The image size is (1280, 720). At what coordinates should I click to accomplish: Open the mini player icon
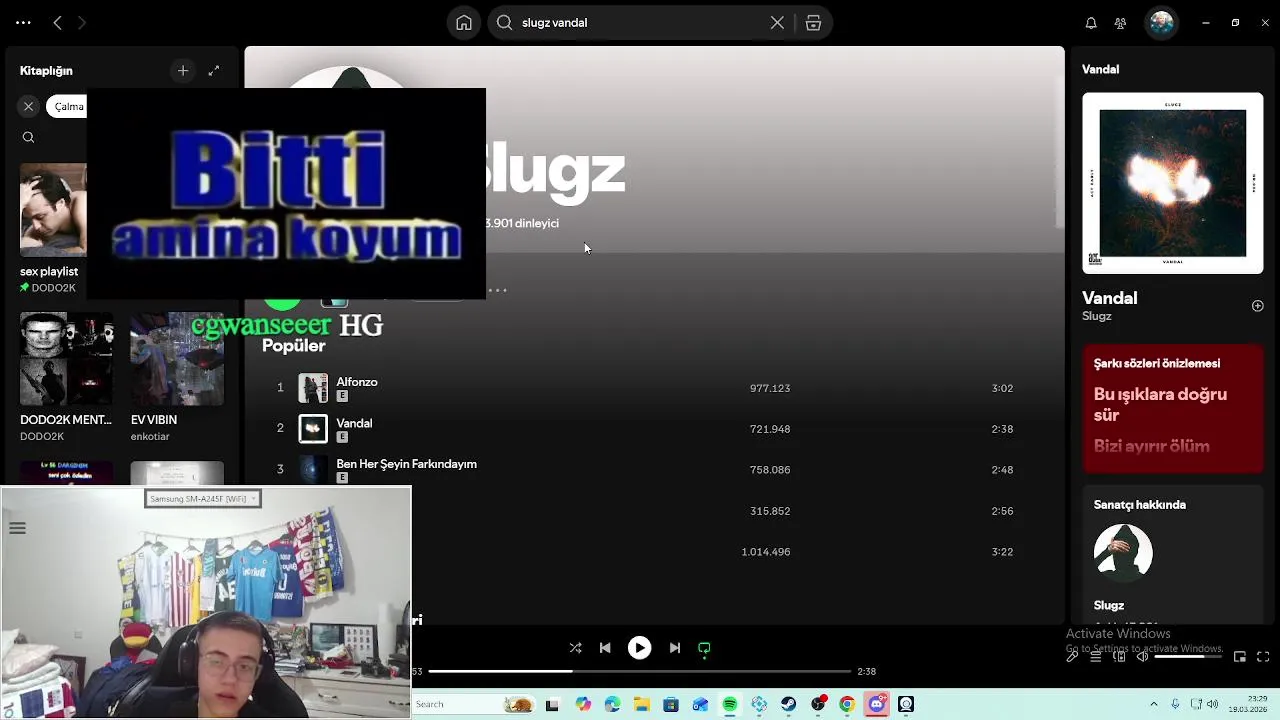click(x=1240, y=657)
